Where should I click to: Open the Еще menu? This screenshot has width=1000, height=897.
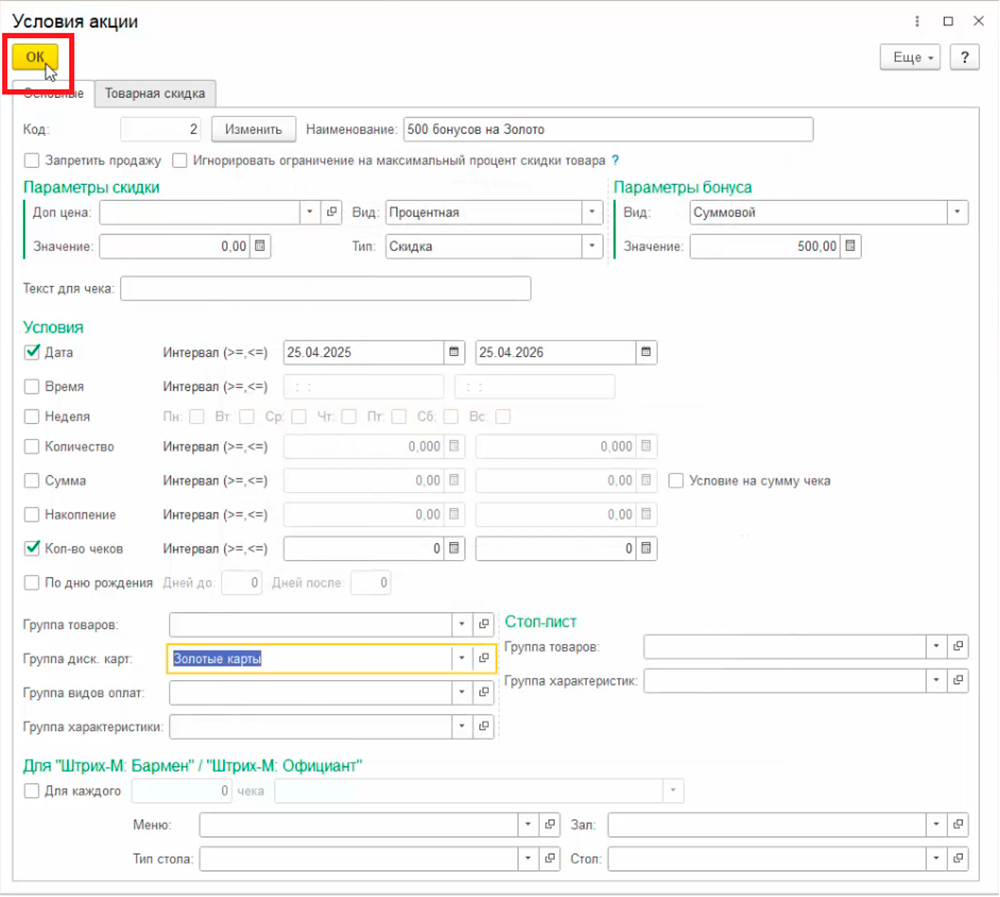click(x=910, y=57)
